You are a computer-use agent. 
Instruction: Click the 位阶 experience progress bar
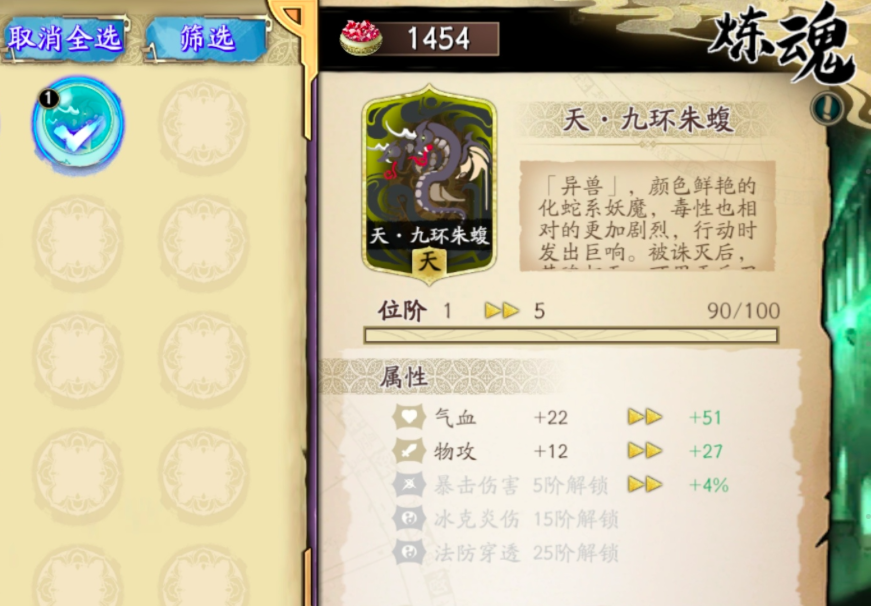pyautogui.click(x=571, y=335)
